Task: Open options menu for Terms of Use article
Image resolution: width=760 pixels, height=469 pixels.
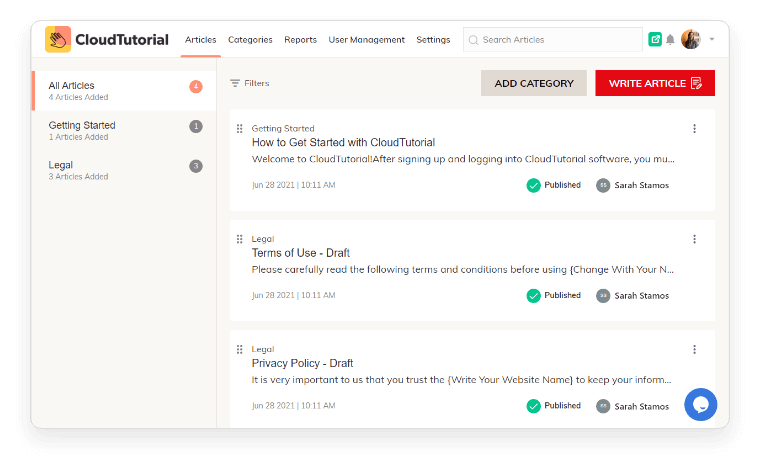Action: (x=694, y=239)
